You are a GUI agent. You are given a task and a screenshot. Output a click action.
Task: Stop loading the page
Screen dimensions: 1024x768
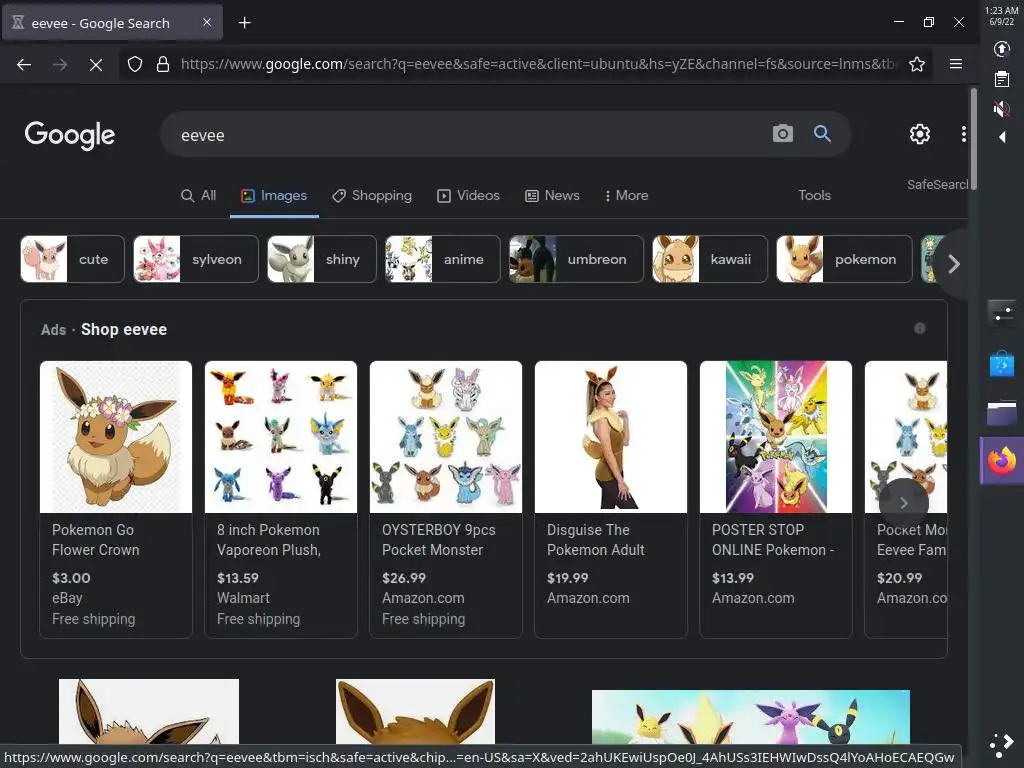point(95,64)
